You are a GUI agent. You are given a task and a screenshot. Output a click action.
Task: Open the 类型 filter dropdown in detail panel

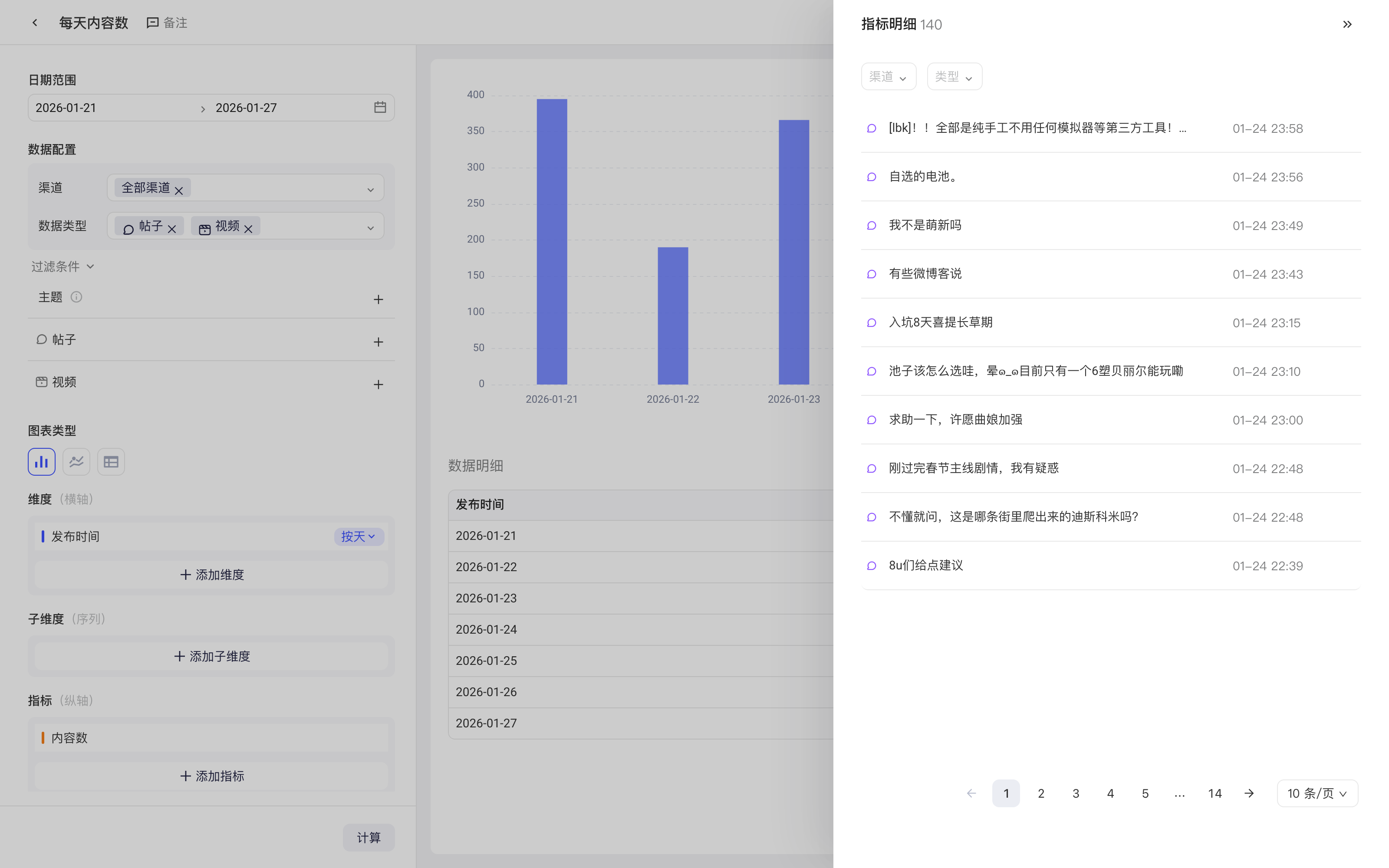(x=955, y=76)
